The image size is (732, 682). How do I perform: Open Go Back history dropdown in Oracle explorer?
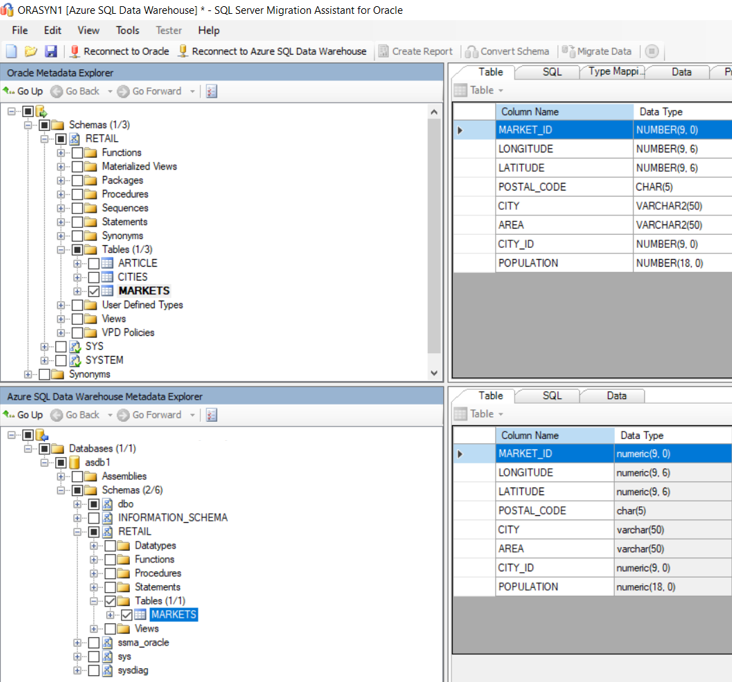(x=110, y=91)
